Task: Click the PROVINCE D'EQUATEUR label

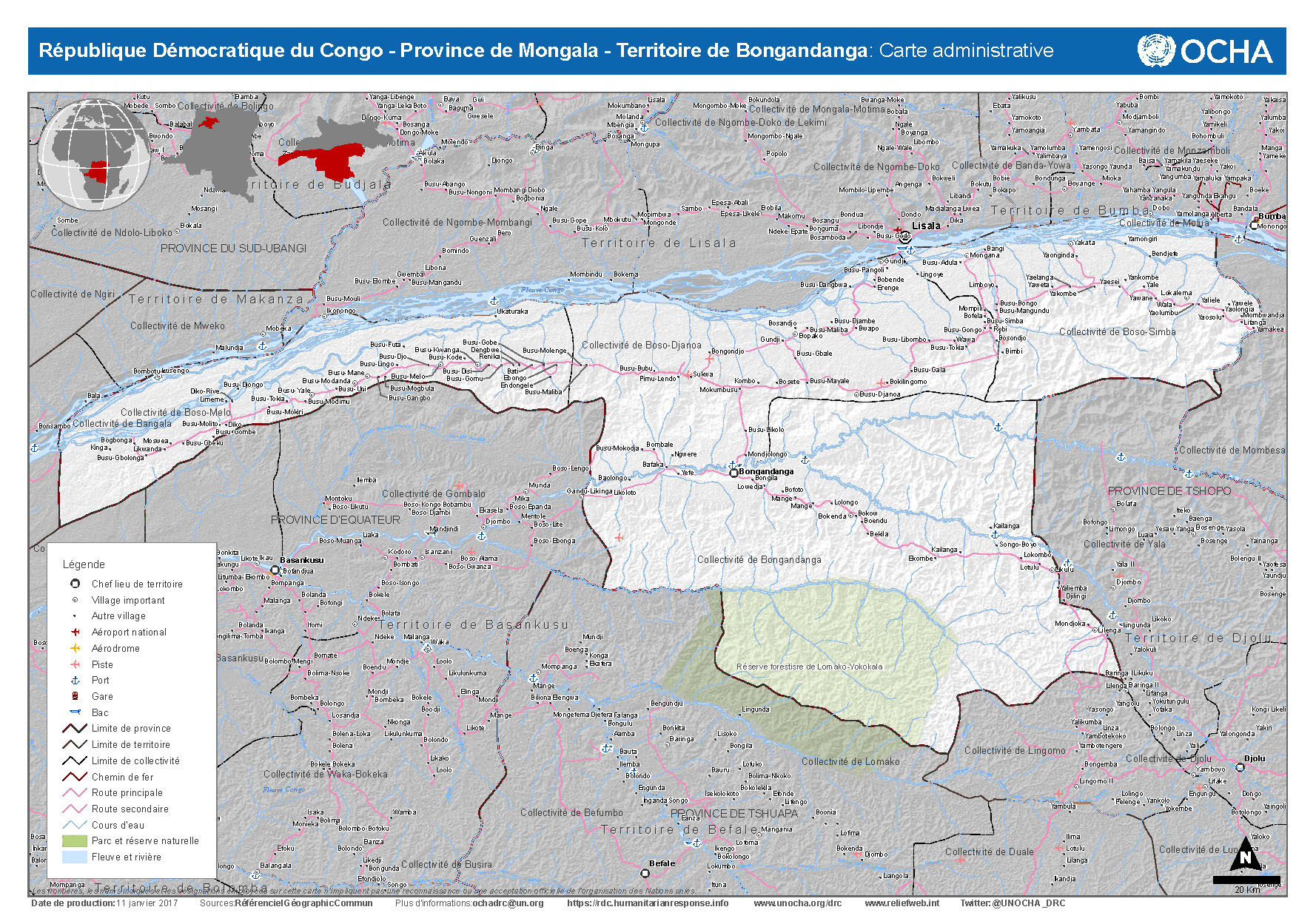Action: [335, 520]
